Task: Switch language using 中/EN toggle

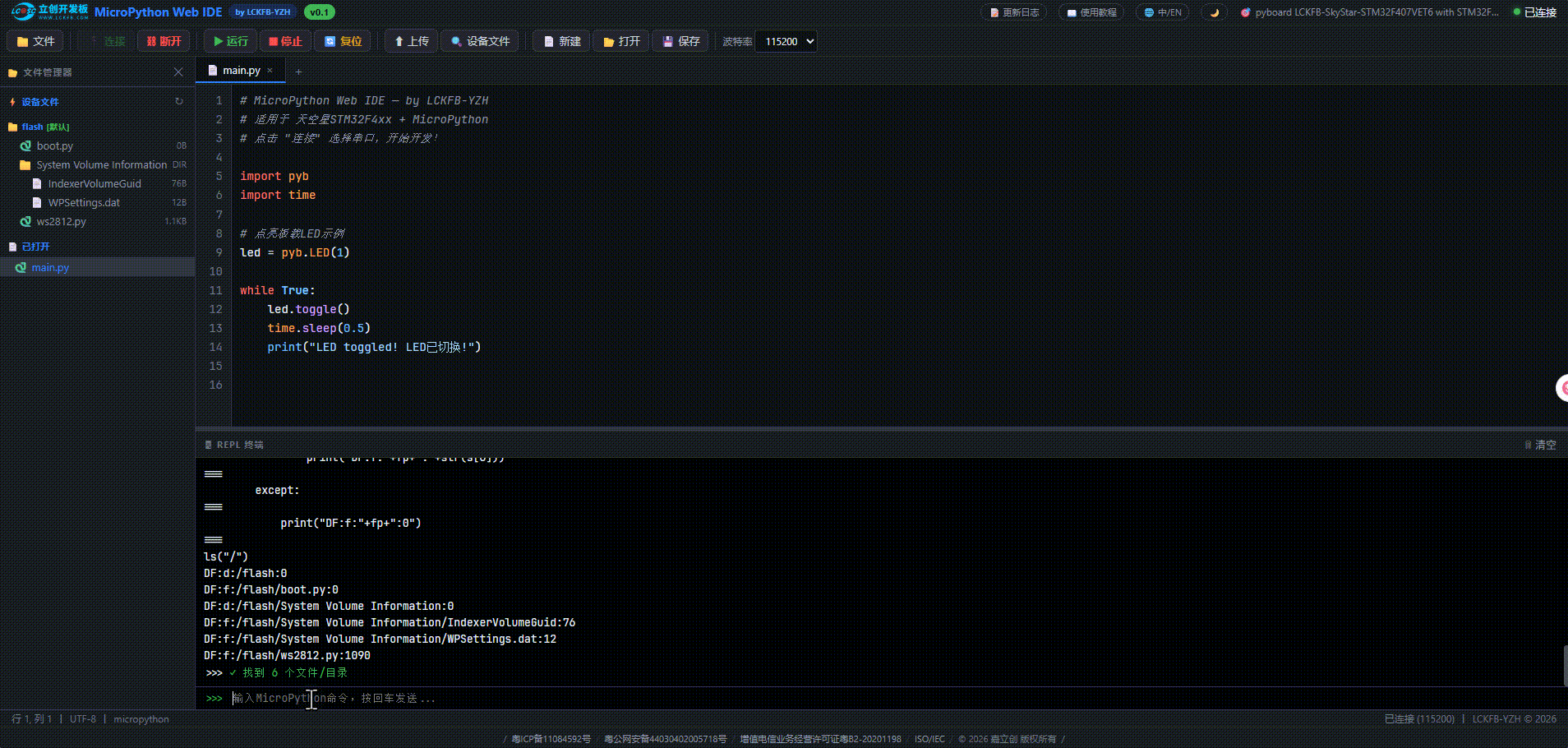Action: (1163, 12)
